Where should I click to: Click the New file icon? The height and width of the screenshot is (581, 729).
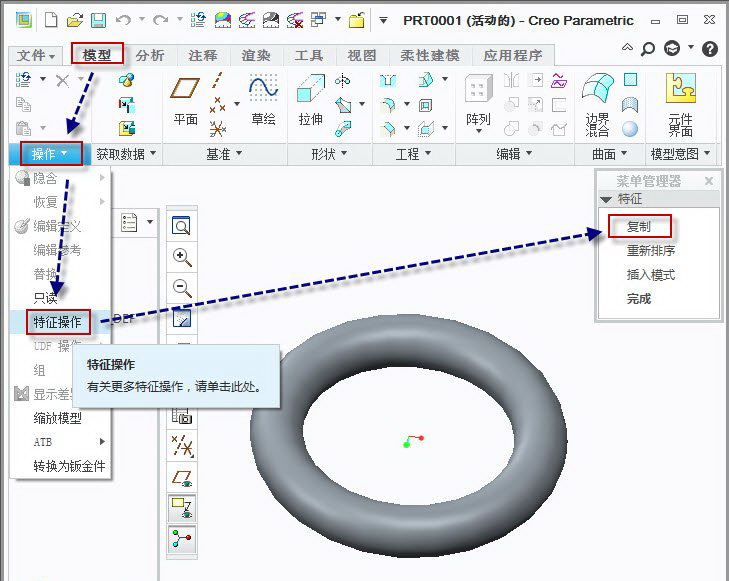(x=51, y=20)
